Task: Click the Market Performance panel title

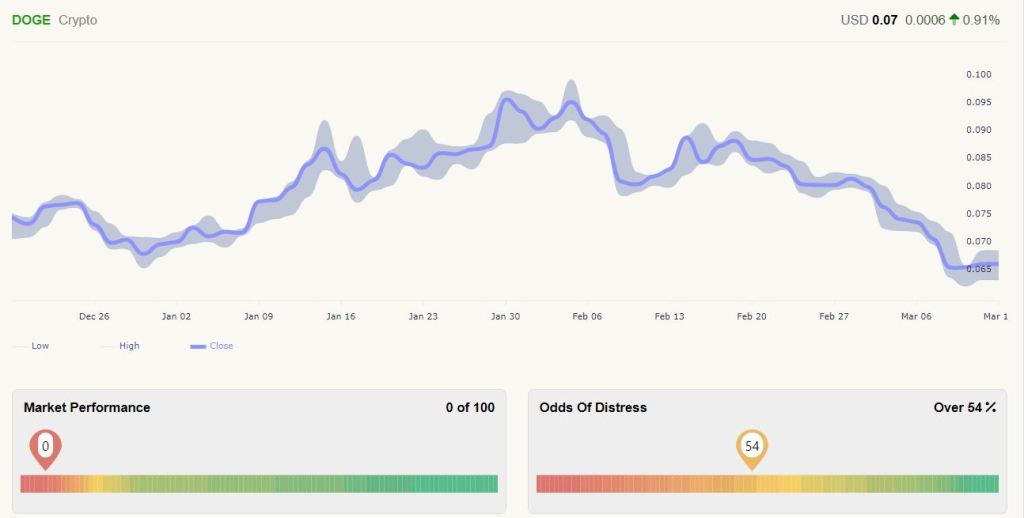Action: pos(87,408)
